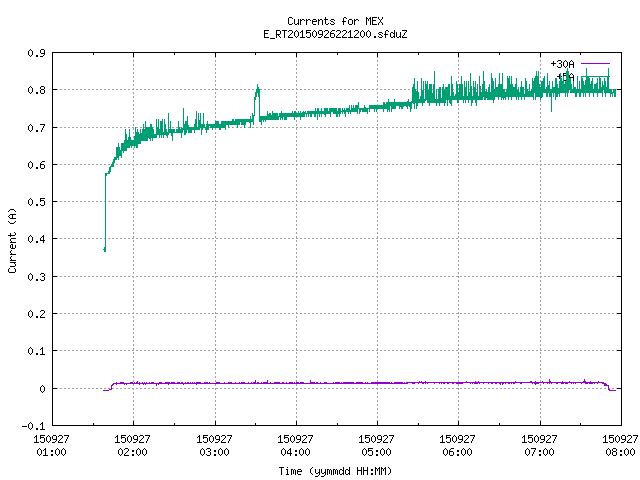Click the purple trace drop-off near 07:50
This screenshot has width=640, height=480.
pos(609,387)
